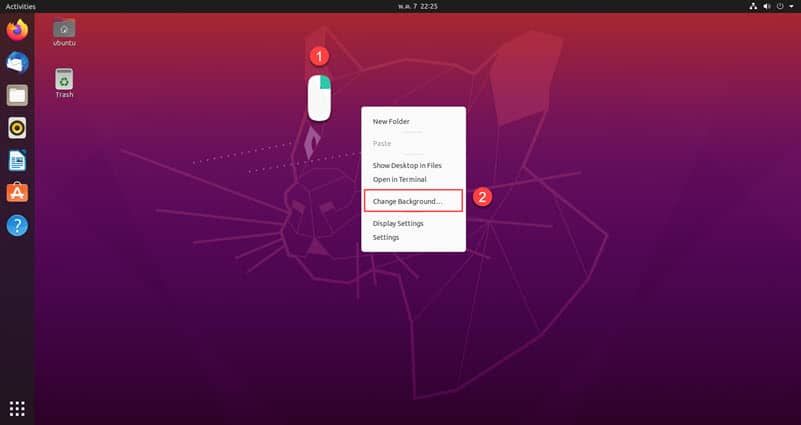Open LibreOffice Writer from the dock
Screen dimensions: 801x425
coord(17,160)
